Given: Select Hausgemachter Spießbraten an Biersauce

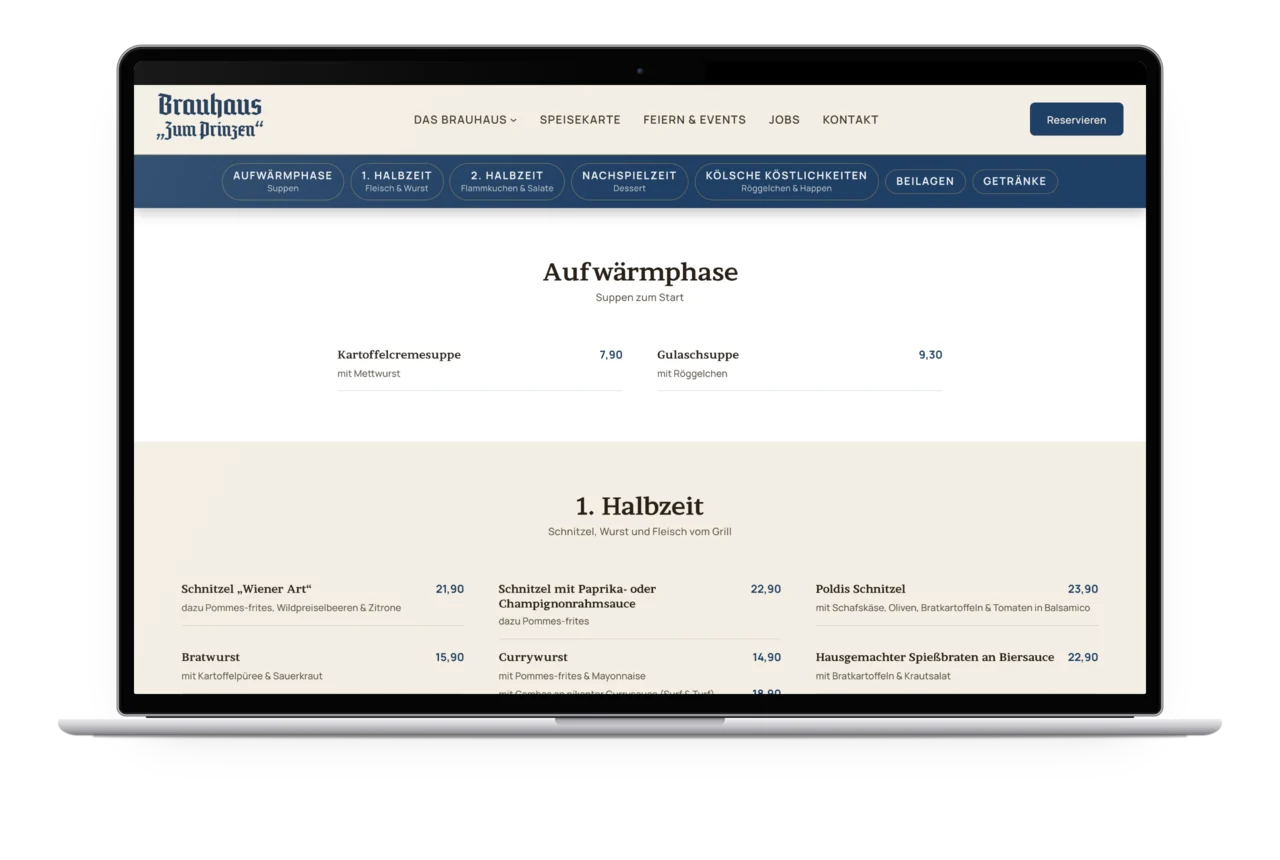Looking at the screenshot, I should pos(935,657).
